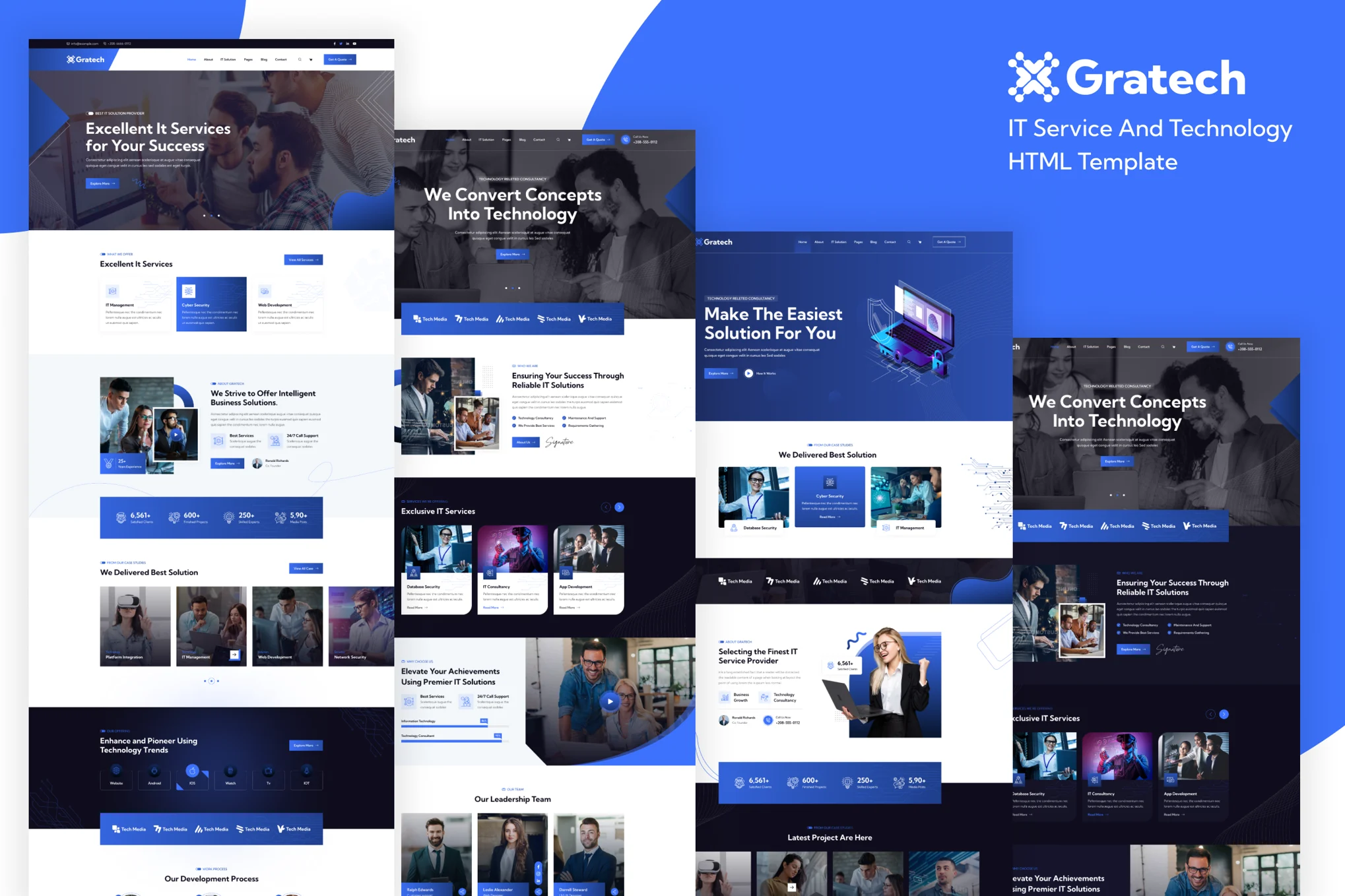Click the previous arrow in the Exclusive IT Services carousel
Viewport: 1345px width, 896px height.
606,507
